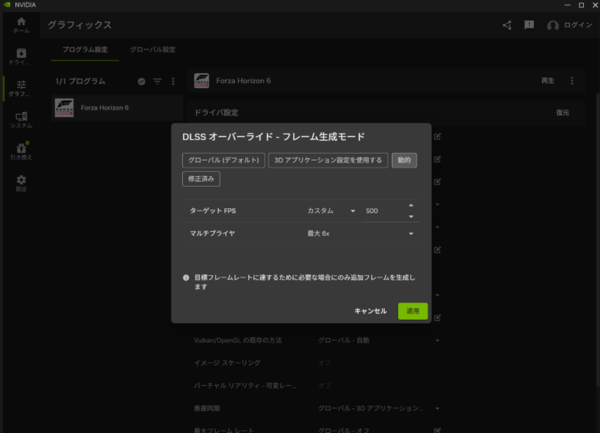Click the キャンセル button in dialog

[x=370, y=311]
